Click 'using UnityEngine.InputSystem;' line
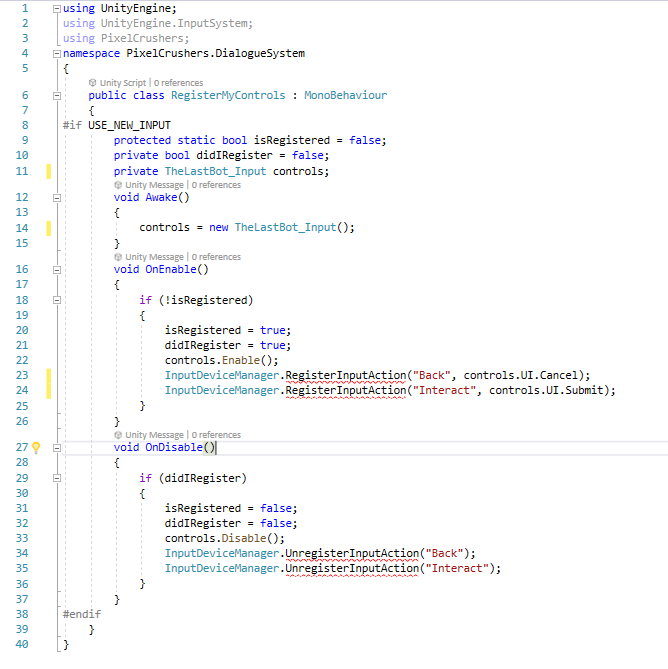 158,23
